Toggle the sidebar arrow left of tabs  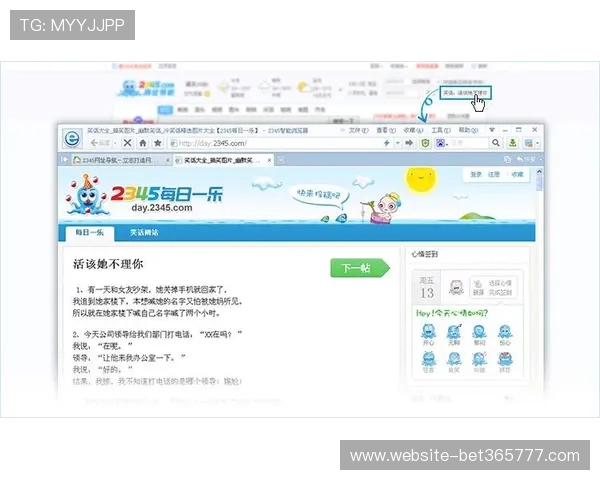pos(64,160)
